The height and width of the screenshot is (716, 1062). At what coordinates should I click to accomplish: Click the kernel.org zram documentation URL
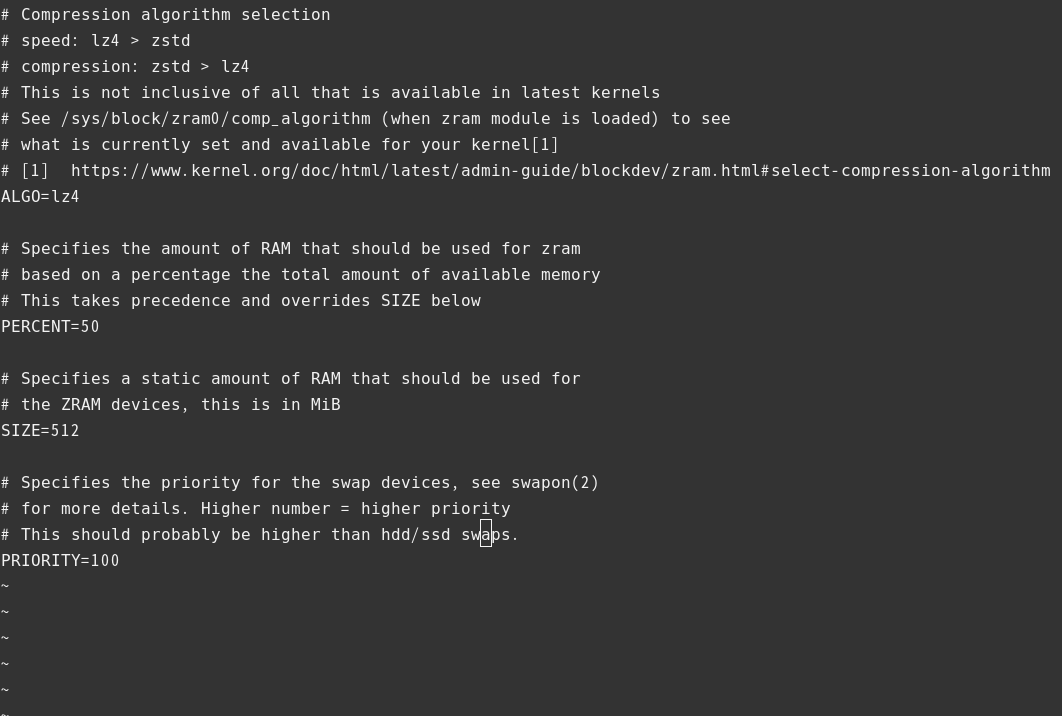[x=560, y=171]
